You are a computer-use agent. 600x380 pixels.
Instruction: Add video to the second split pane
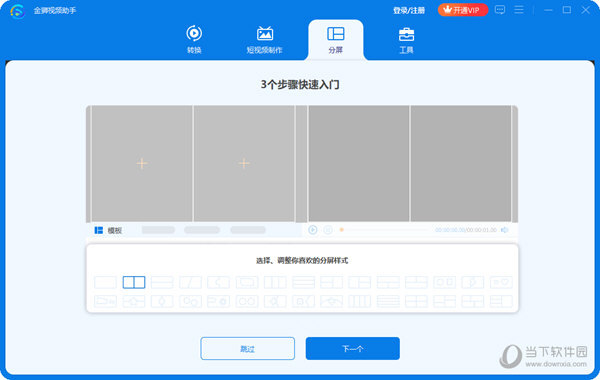[x=244, y=163]
